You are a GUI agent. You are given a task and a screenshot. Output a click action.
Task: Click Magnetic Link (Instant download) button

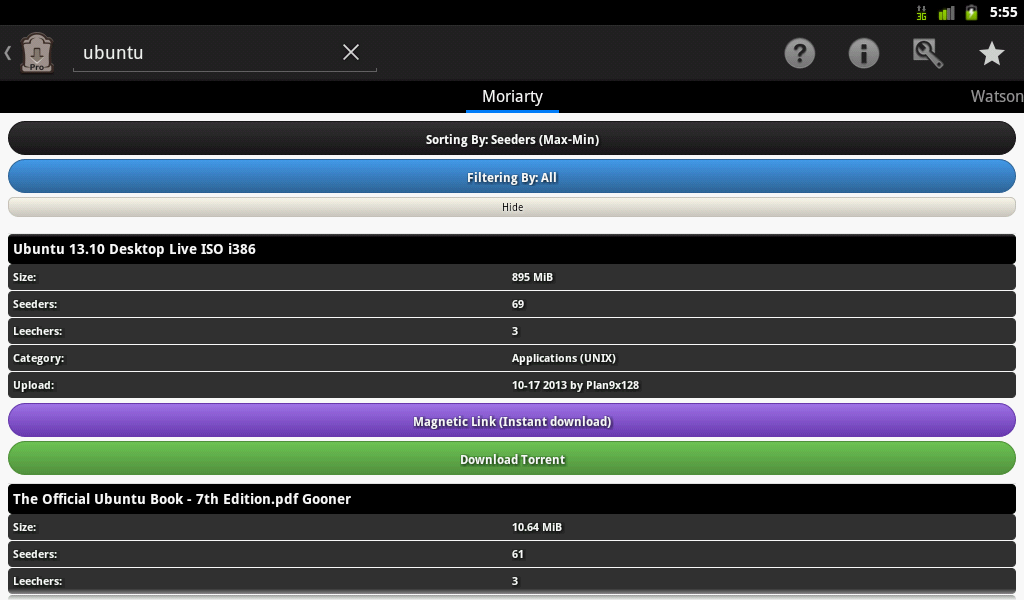[512, 421]
